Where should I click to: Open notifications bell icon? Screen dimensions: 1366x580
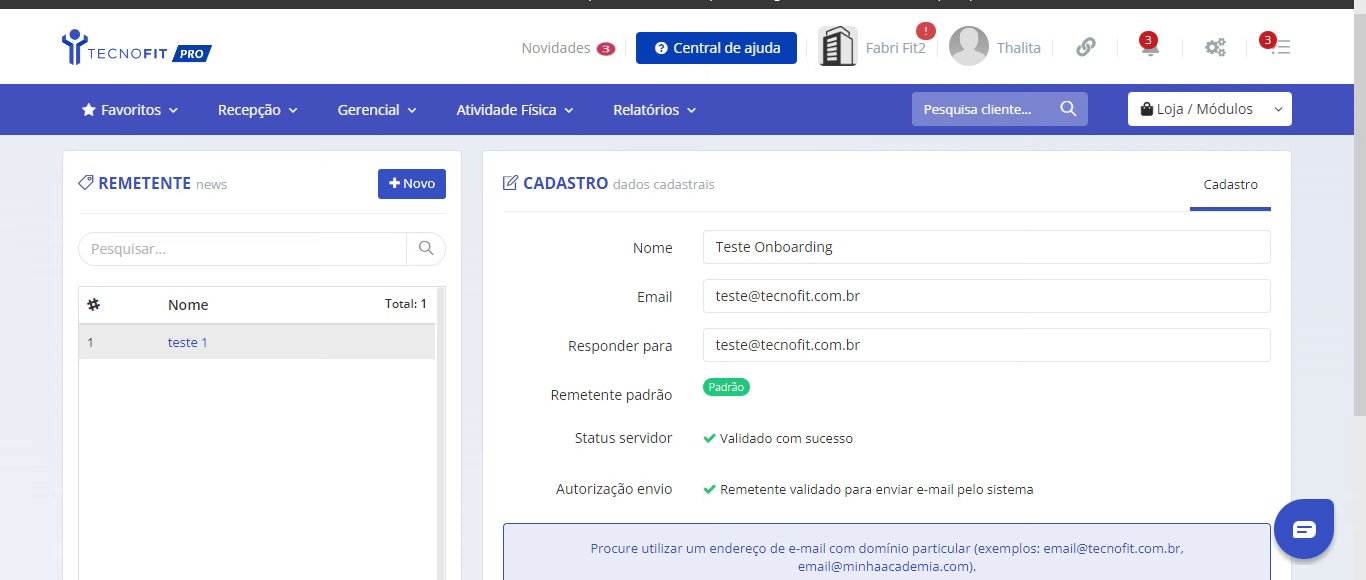[1150, 47]
